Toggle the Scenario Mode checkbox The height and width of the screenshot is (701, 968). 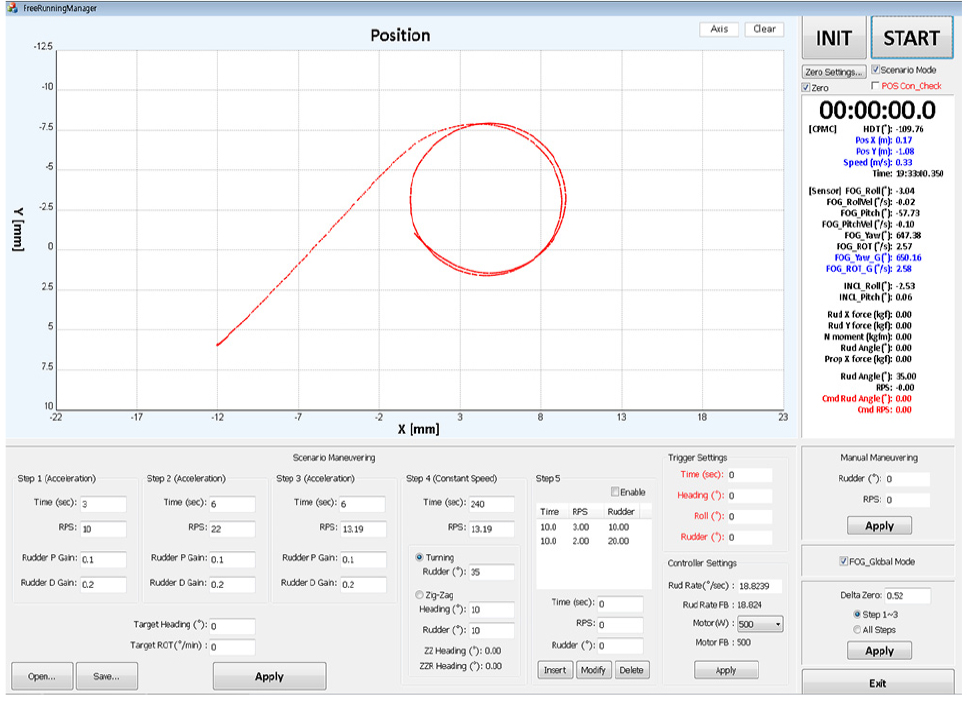point(875,70)
